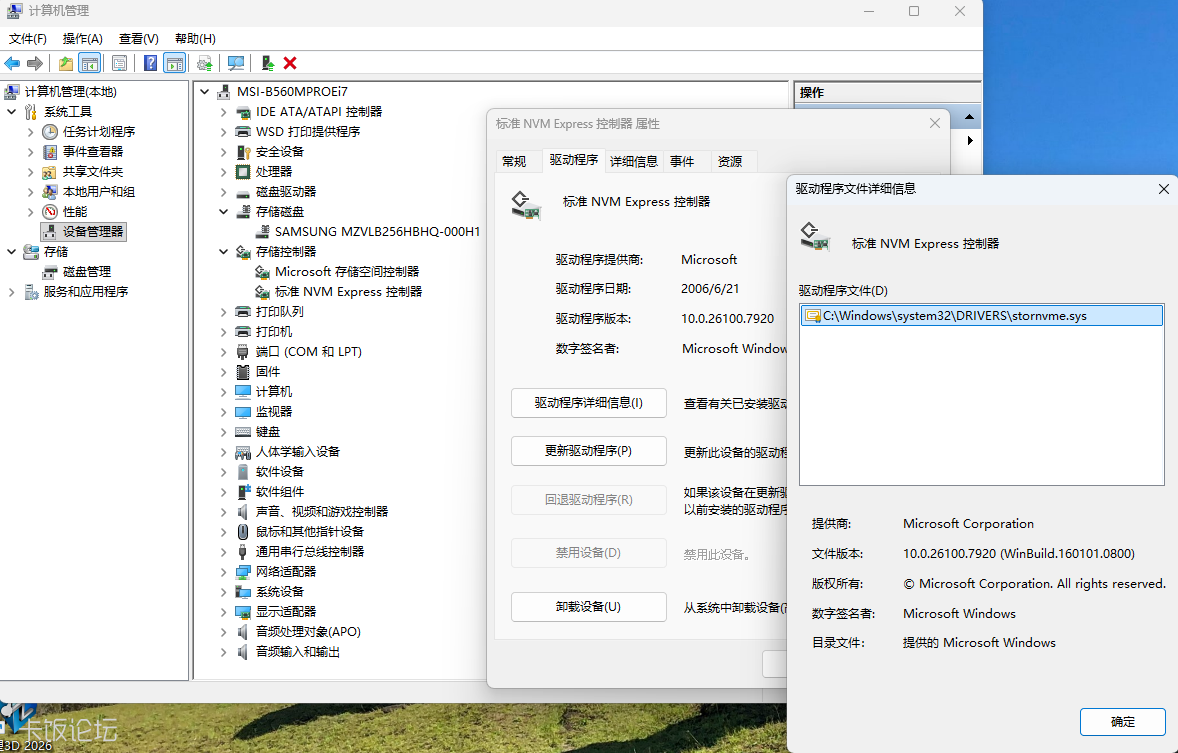The width and height of the screenshot is (1178, 753).
Task: Collapse the 系统工具 tree node
Action: (x=11, y=112)
